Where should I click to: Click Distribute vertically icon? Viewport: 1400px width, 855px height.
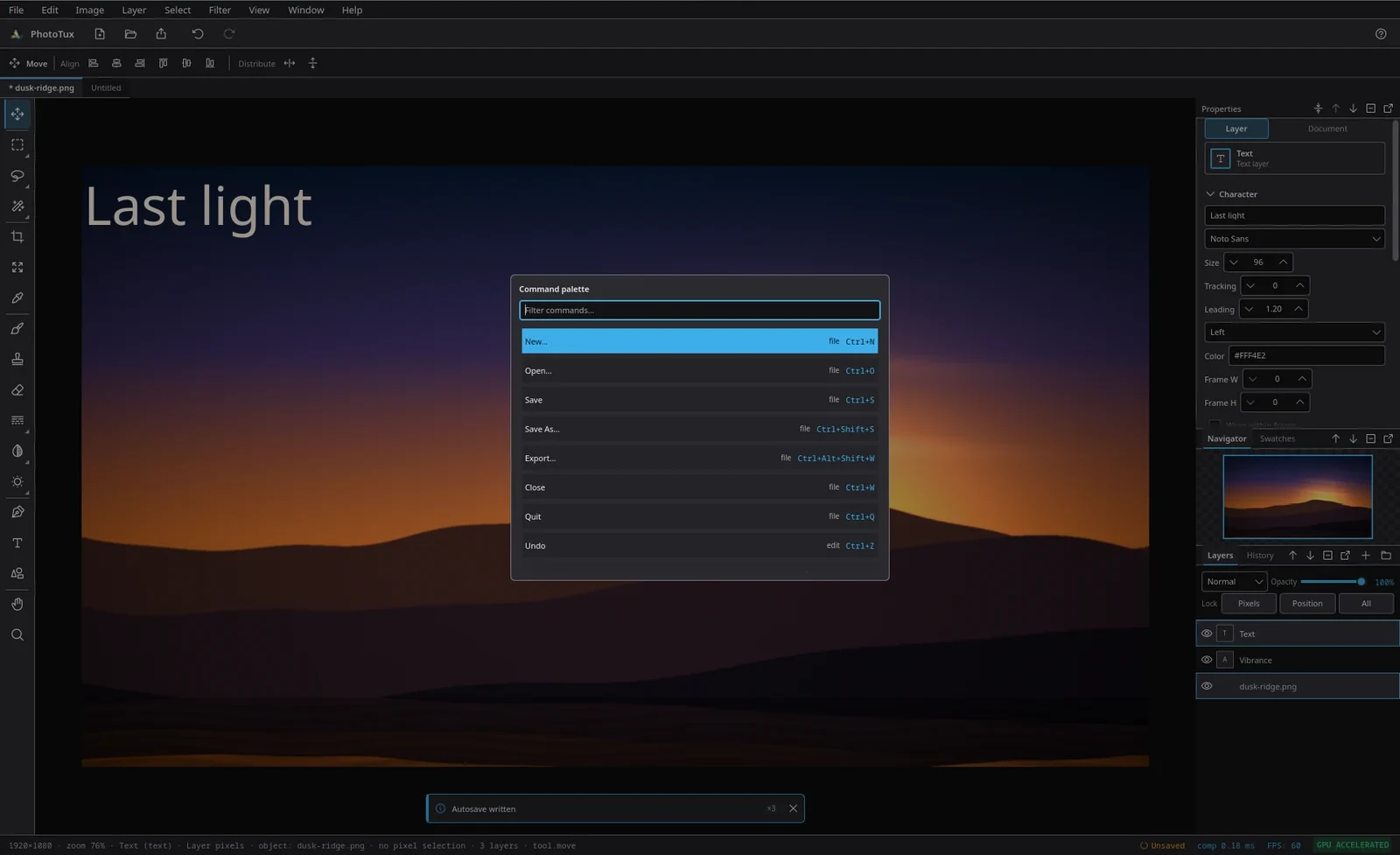312,63
